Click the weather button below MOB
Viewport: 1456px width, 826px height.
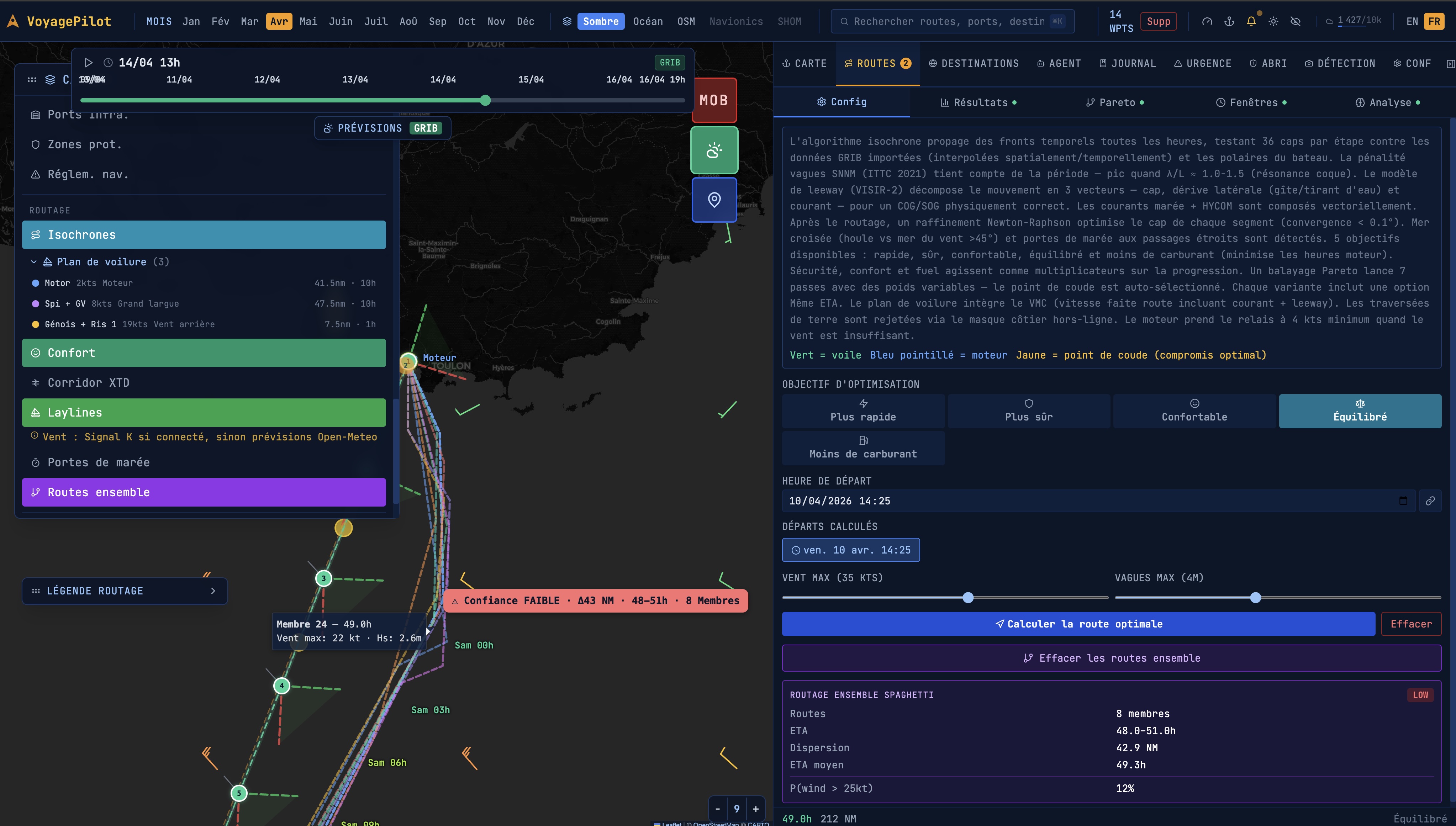point(714,150)
